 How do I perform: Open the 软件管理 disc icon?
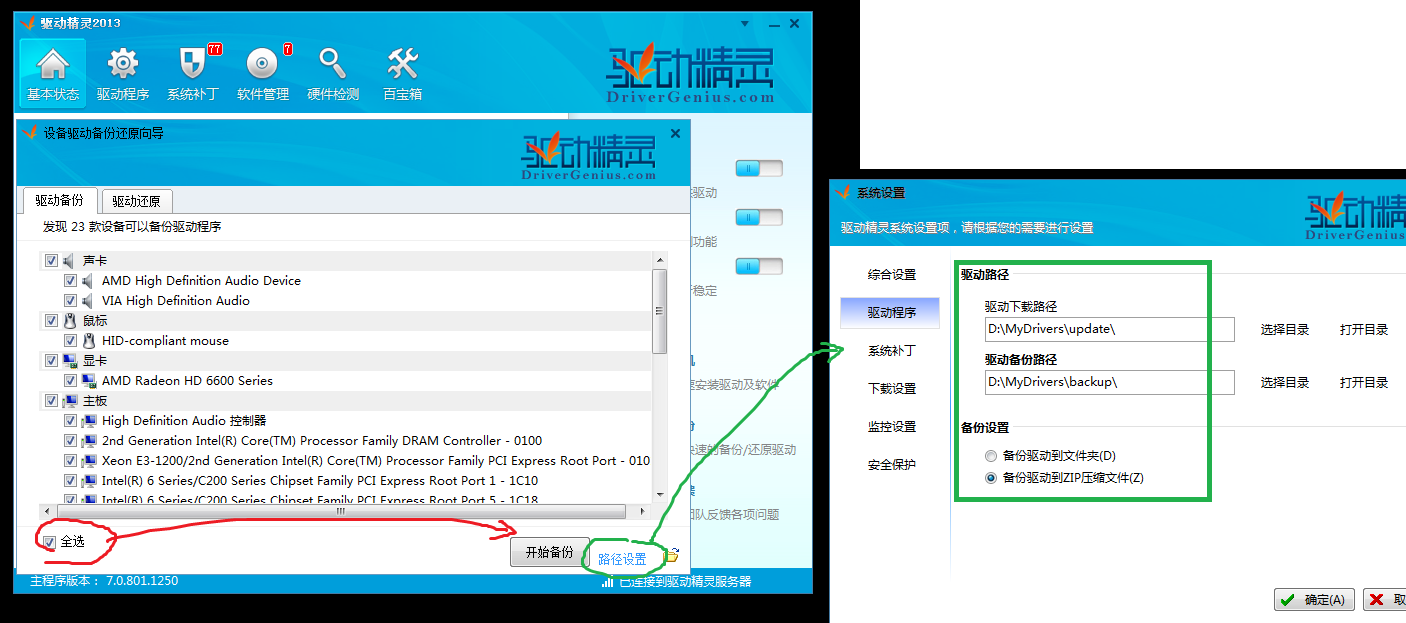(263, 73)
